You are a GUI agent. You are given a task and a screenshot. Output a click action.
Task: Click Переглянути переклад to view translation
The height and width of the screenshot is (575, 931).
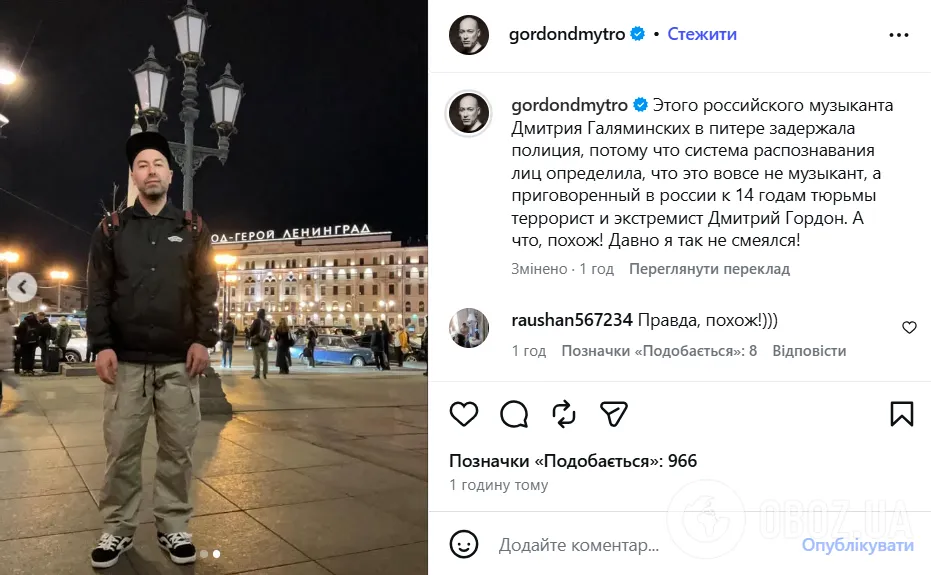(x=710, y=269)
